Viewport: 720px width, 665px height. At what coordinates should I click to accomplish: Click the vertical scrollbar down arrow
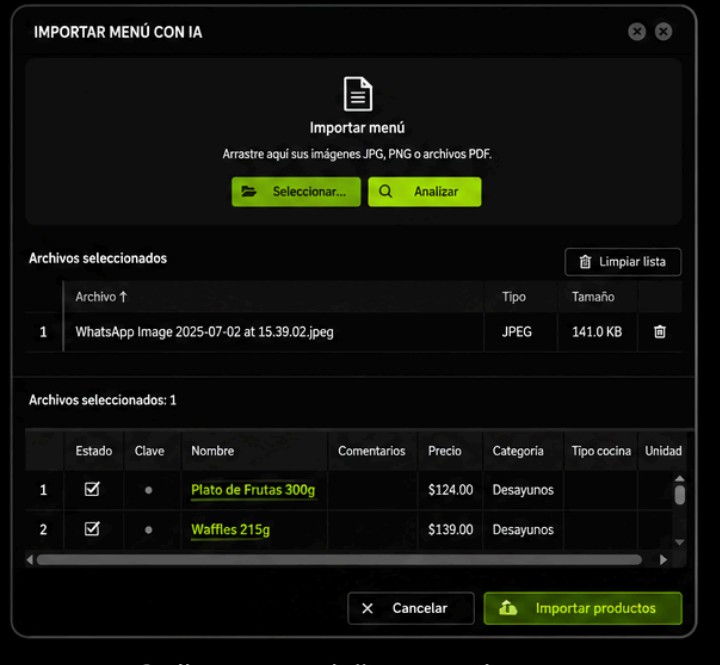(x=680, y=542)
